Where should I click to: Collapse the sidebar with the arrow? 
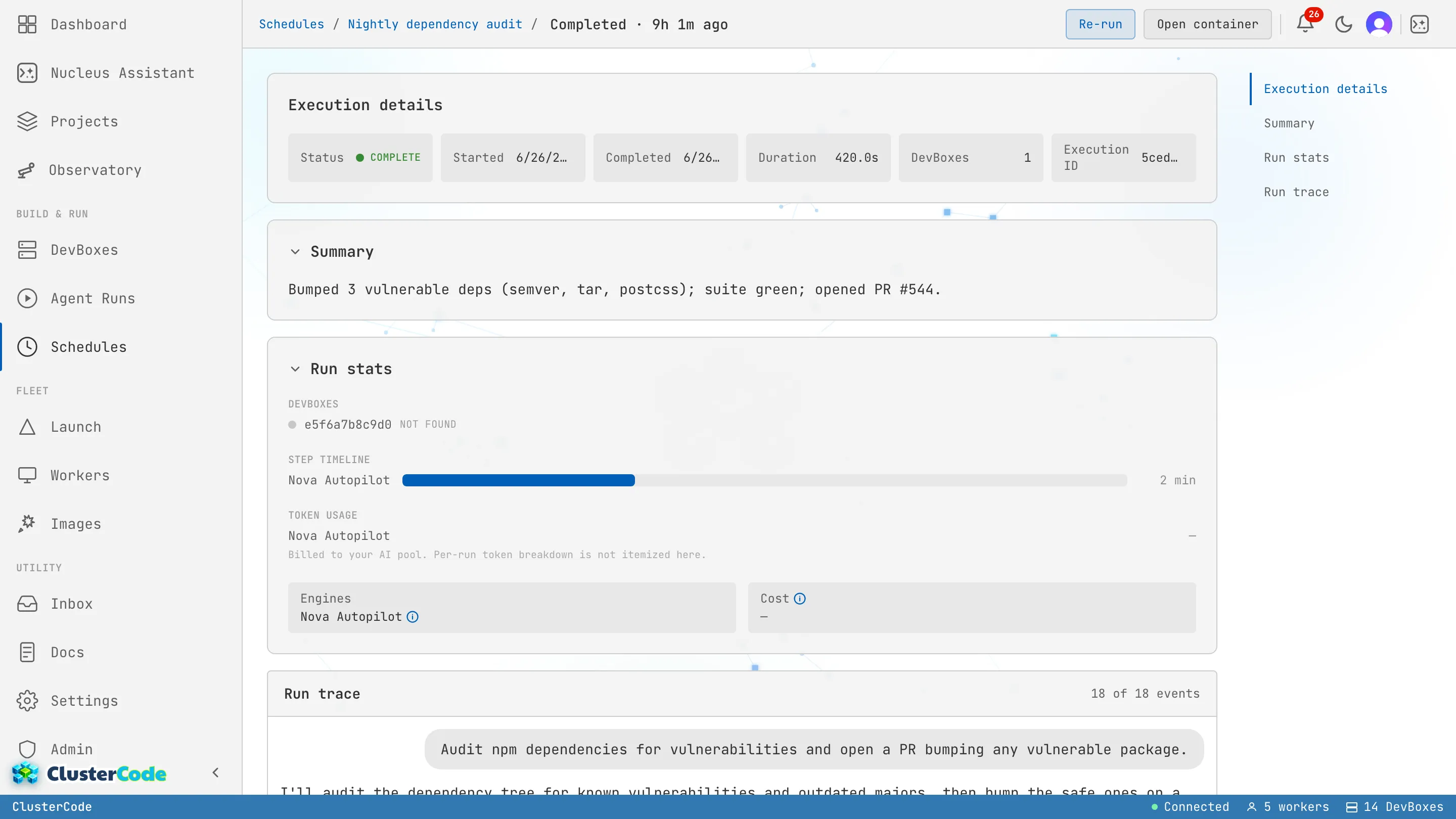click(x=215, y=772)
